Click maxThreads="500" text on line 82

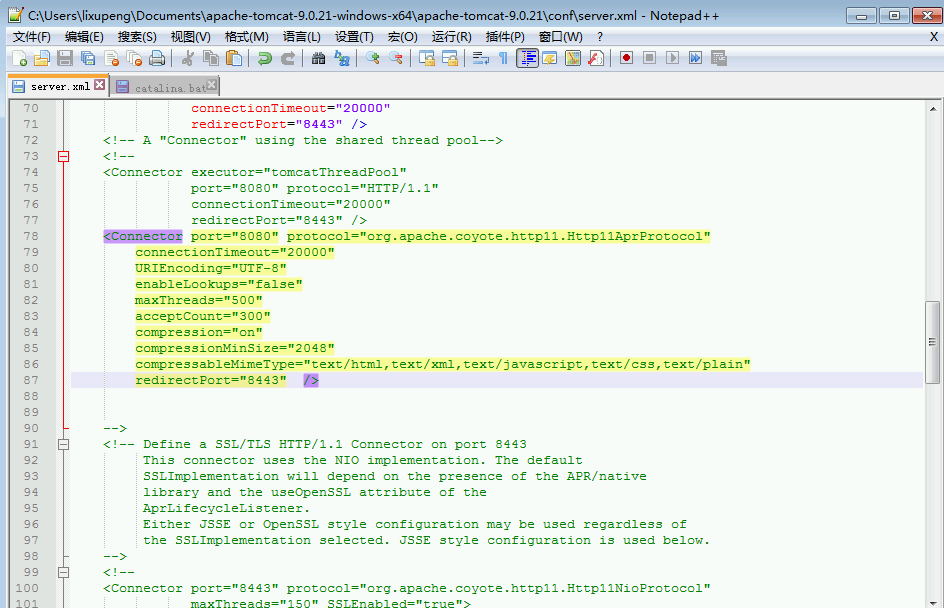click(199, 300)
